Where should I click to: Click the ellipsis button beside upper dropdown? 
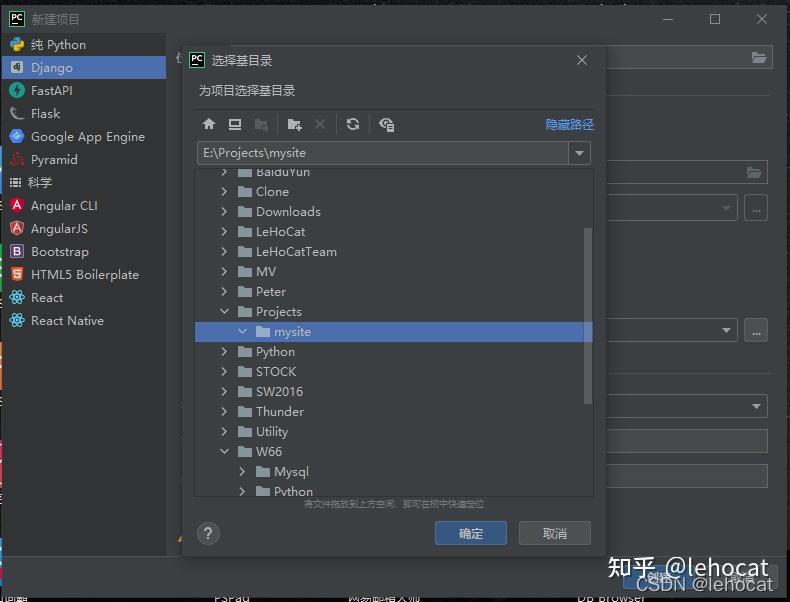[756, 208]
